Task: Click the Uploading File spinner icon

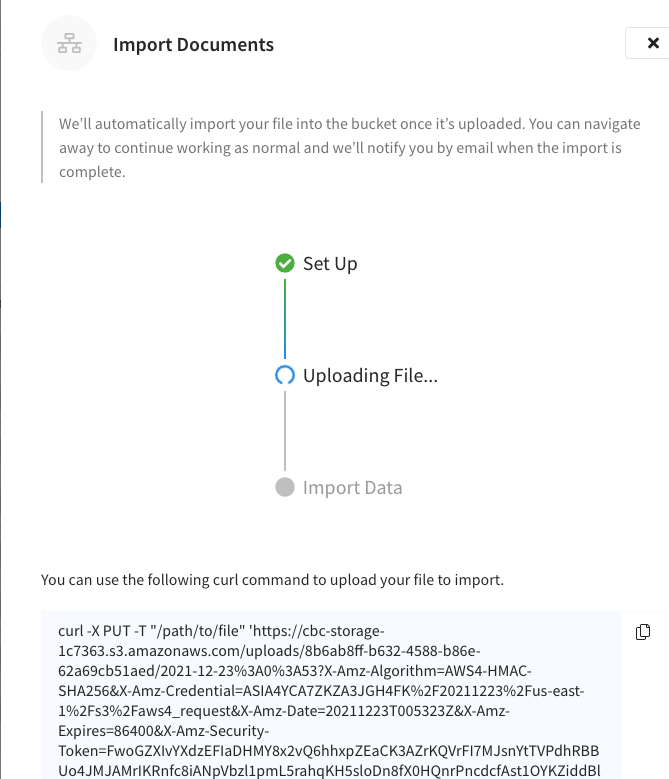Action: [x=285, y=375]
